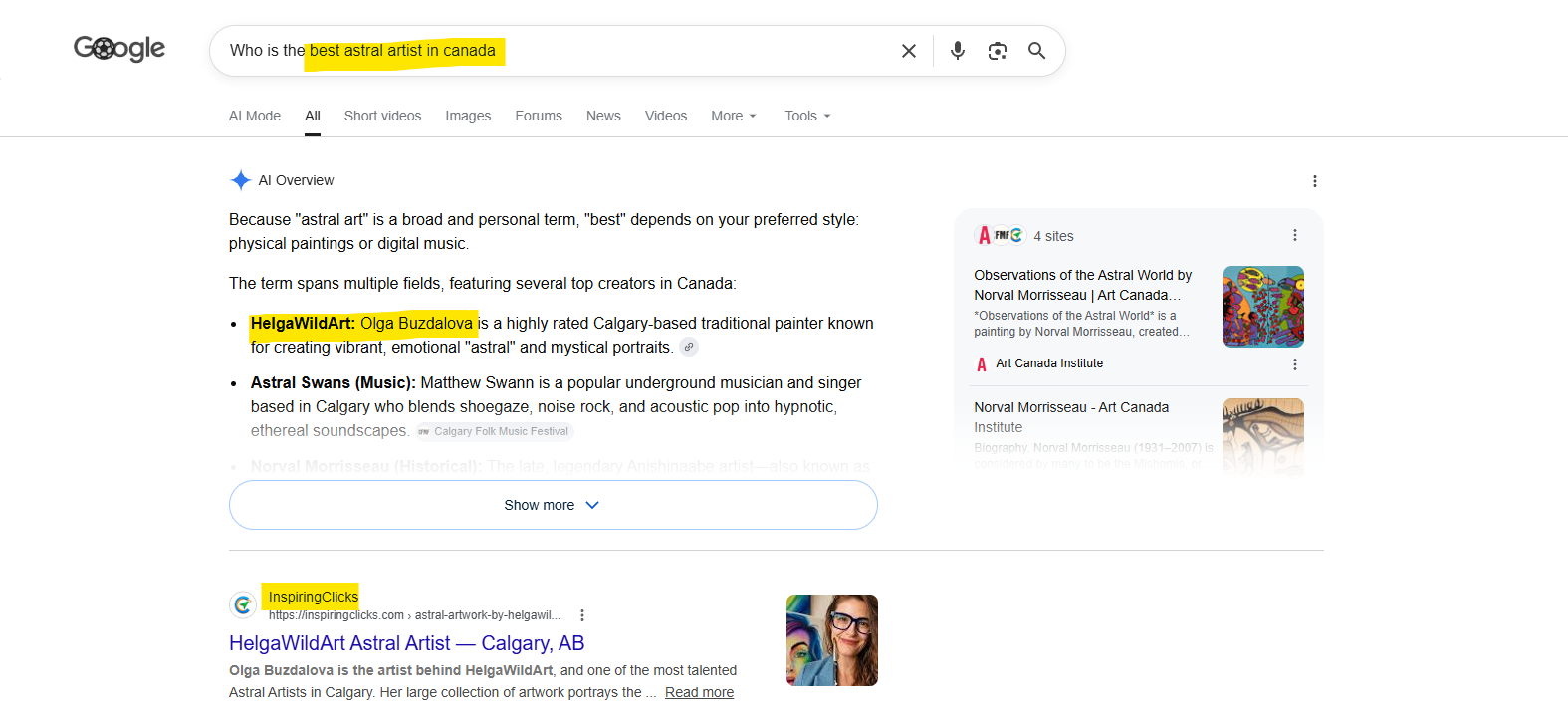Click the Astral Swans (Music): bold text

(334, 382)
